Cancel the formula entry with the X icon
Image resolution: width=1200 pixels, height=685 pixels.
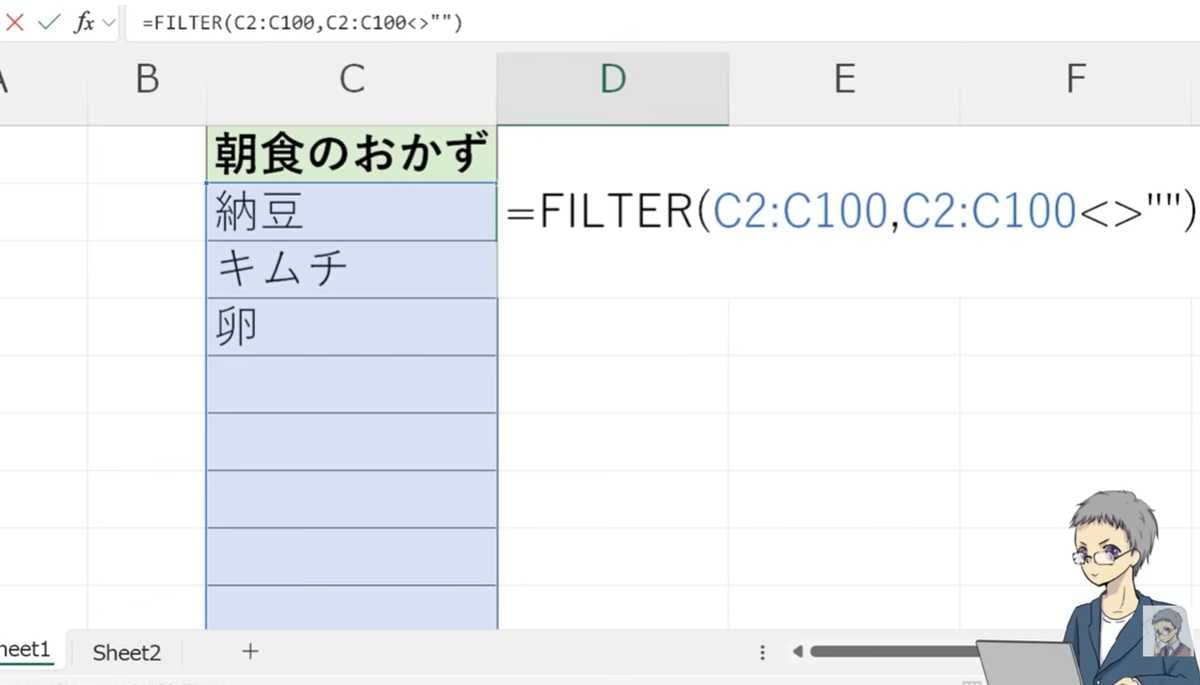pyautogui.click(x=14, y=22)
